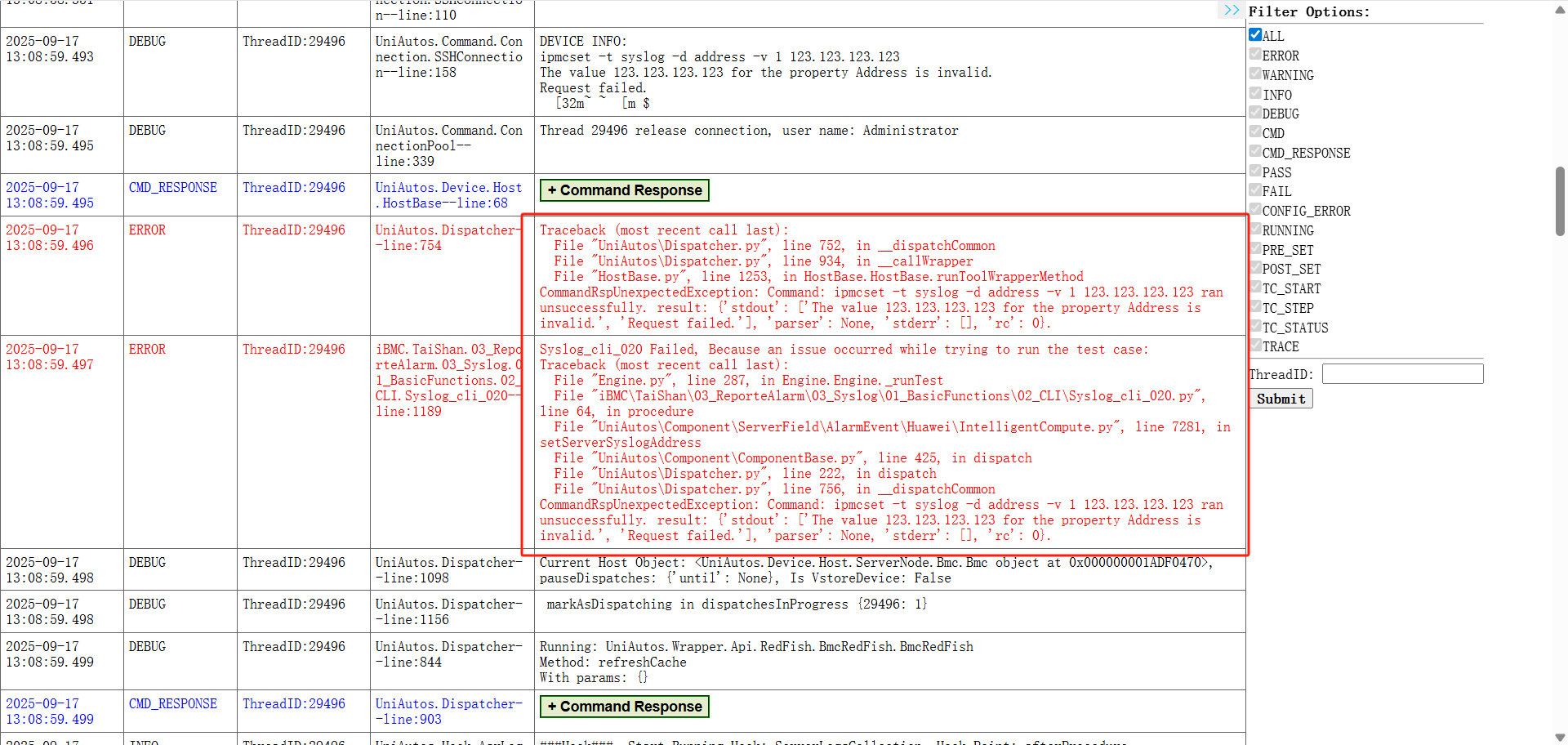The height and width of the screenshot is (745, 1568).
Task: Toggle the ALL filter checkbox
Action: [x=1255, y=35]
